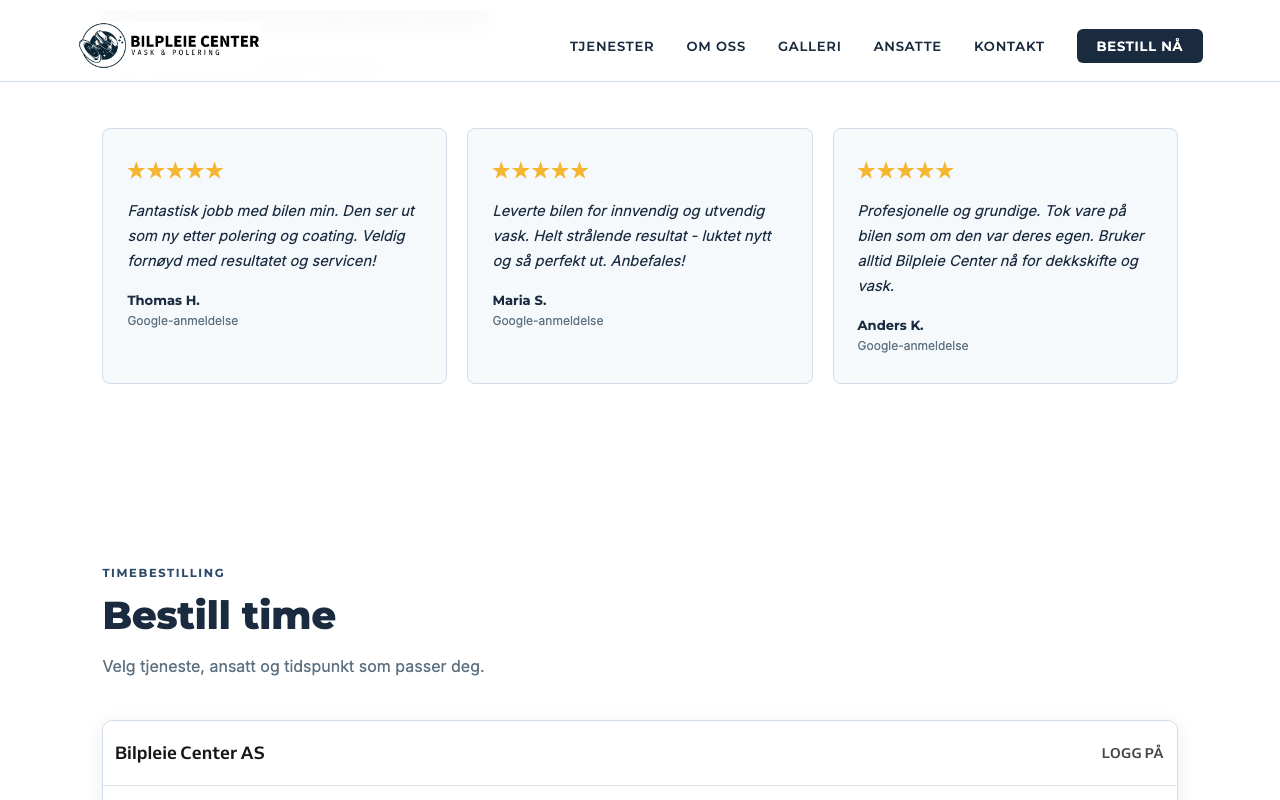
Task: Click the Bilpleie Center AS booking title
Action: tap(190, 753)
